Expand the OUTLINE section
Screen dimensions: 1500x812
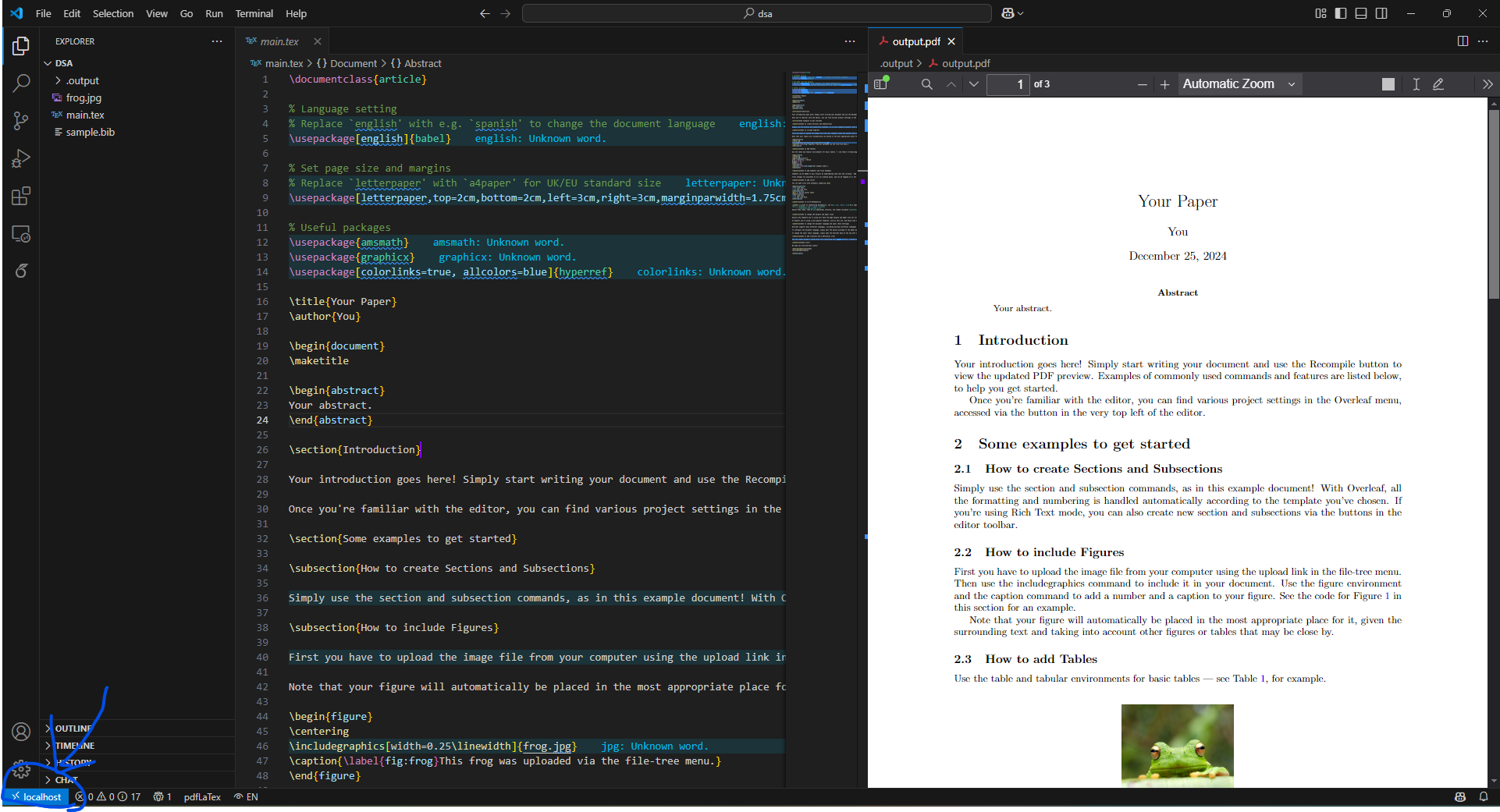pyautogui.click(x=74, y=728)
